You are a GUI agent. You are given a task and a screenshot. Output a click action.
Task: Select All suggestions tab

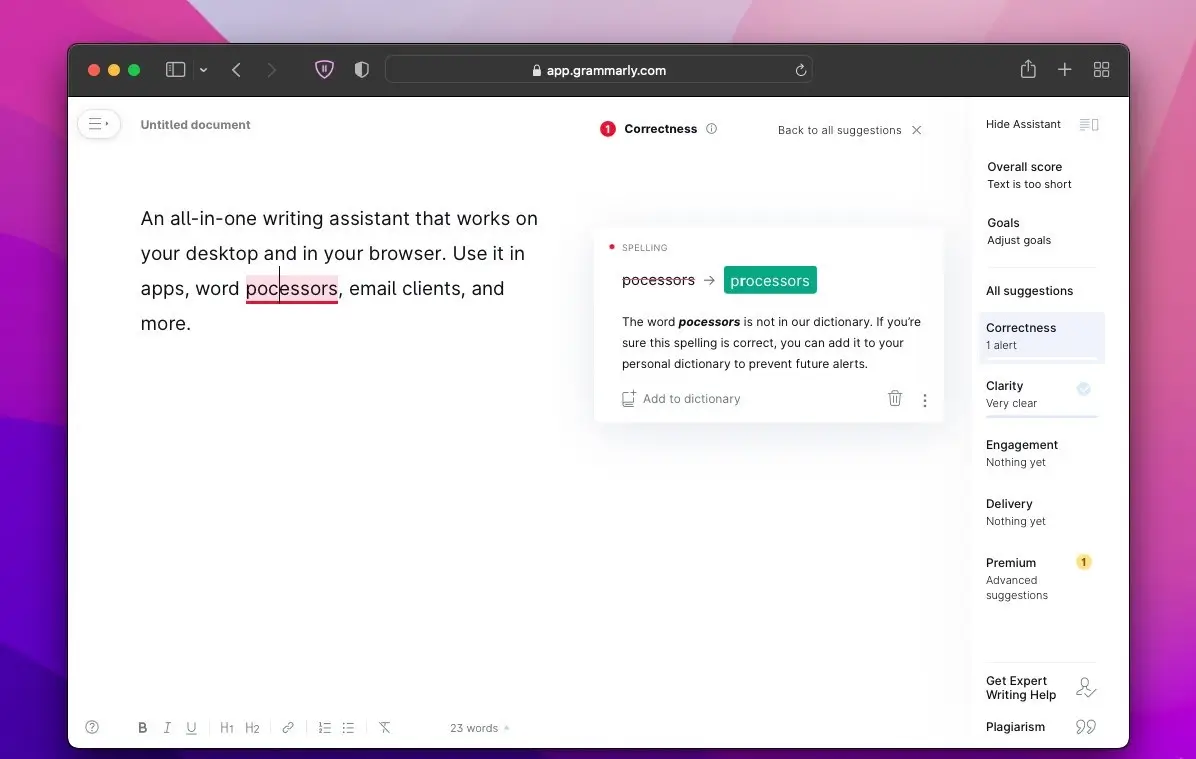coord(1029,291)
